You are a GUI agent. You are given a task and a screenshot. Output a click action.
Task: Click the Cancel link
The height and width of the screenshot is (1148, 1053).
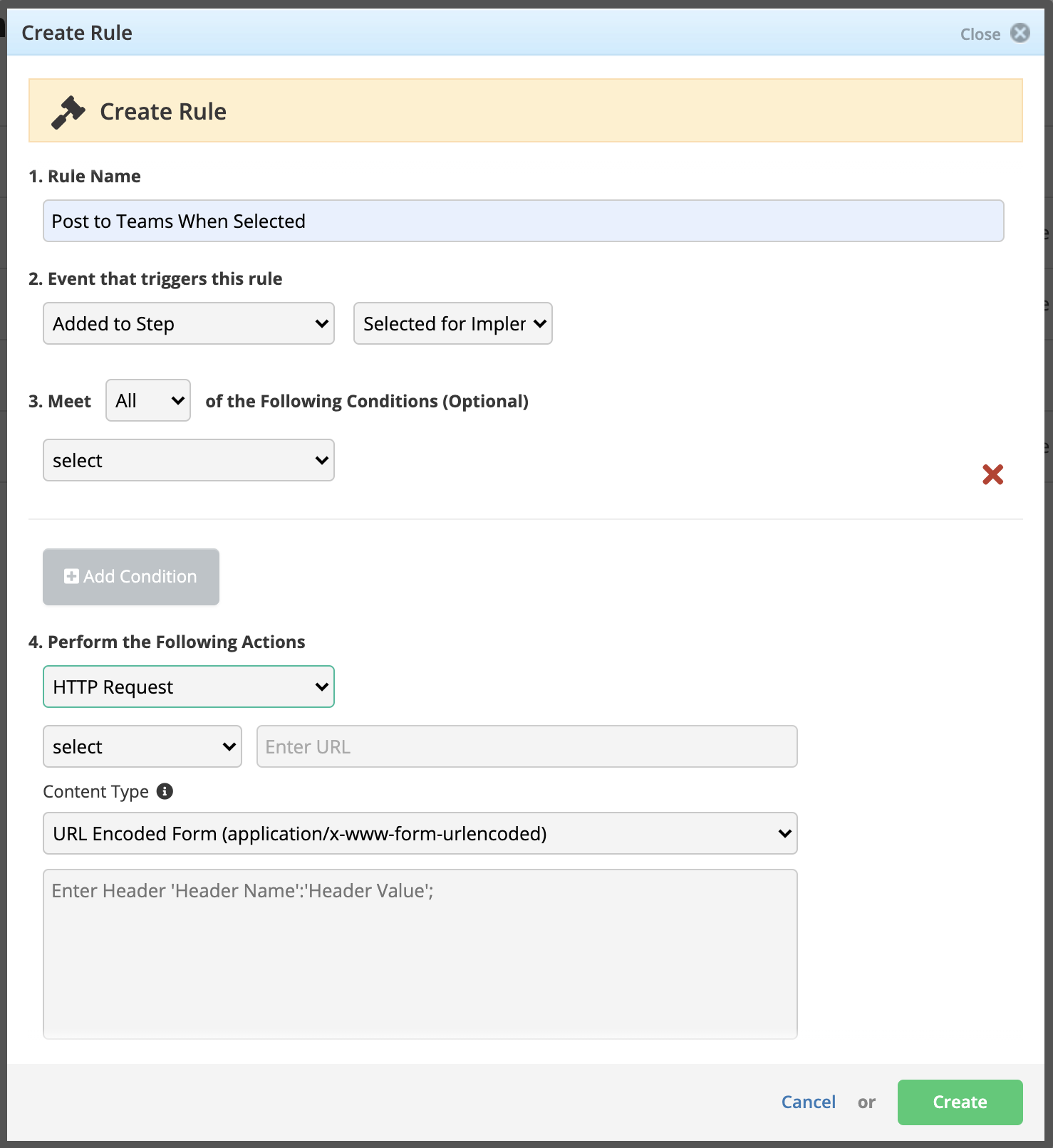tap(808, 1102)
